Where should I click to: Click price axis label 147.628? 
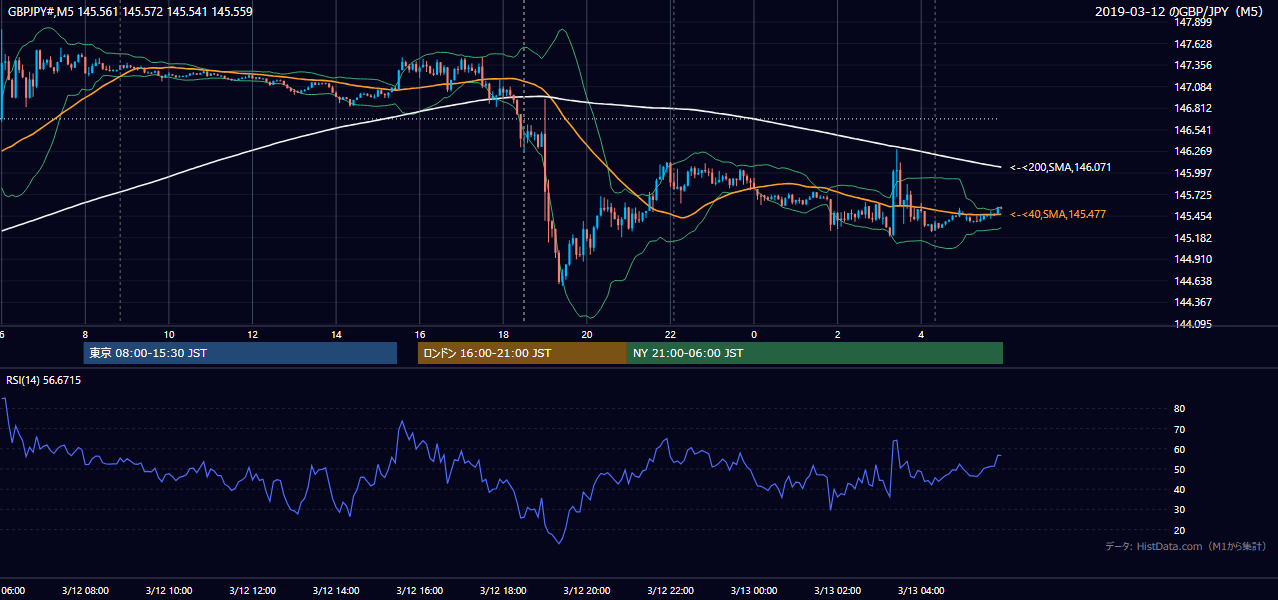[1194, 45]
